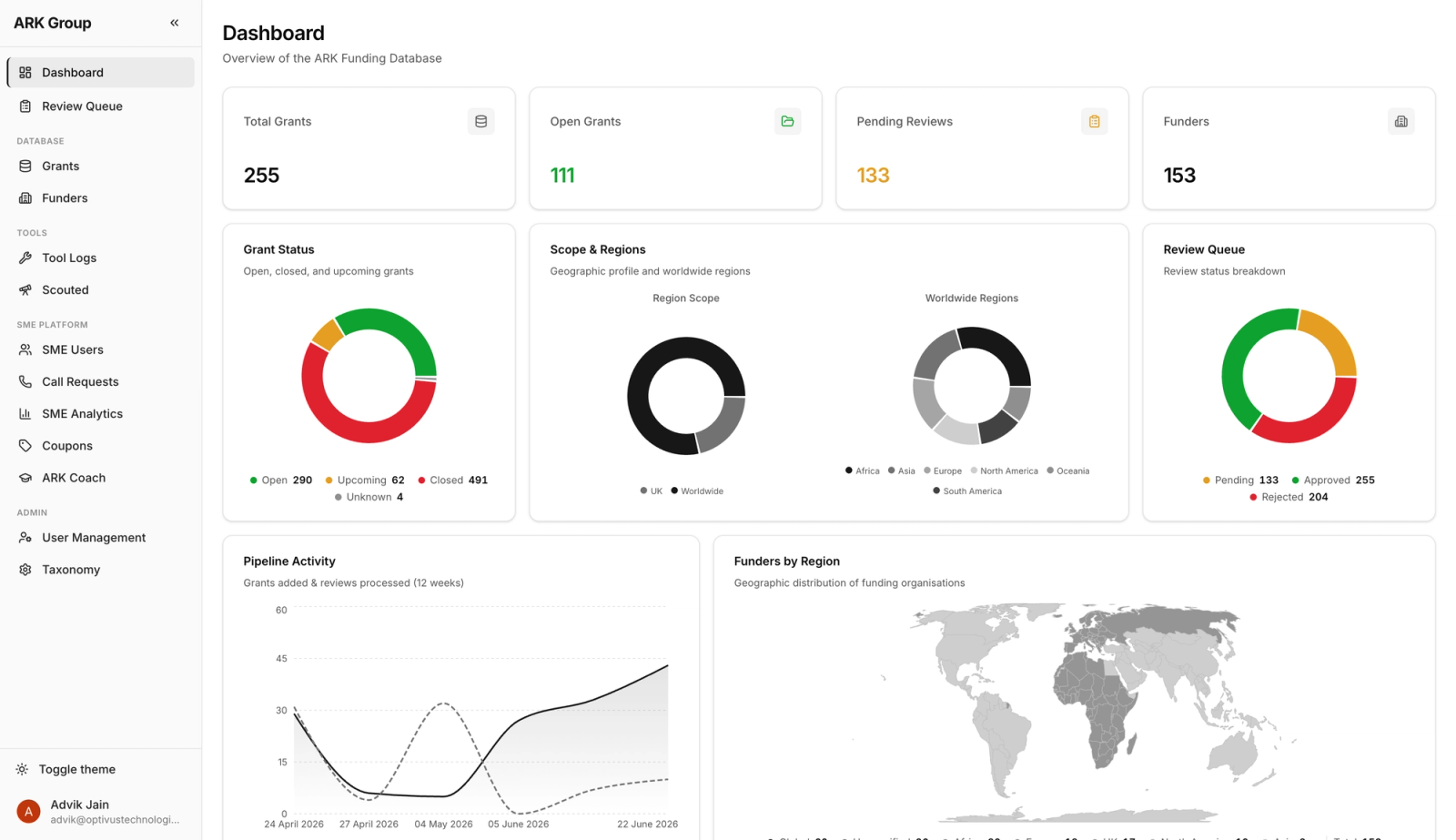The width and height of the screenshot is (1456, 840).
Task: Click the red Closed legend dot
Action: point(421,481)
